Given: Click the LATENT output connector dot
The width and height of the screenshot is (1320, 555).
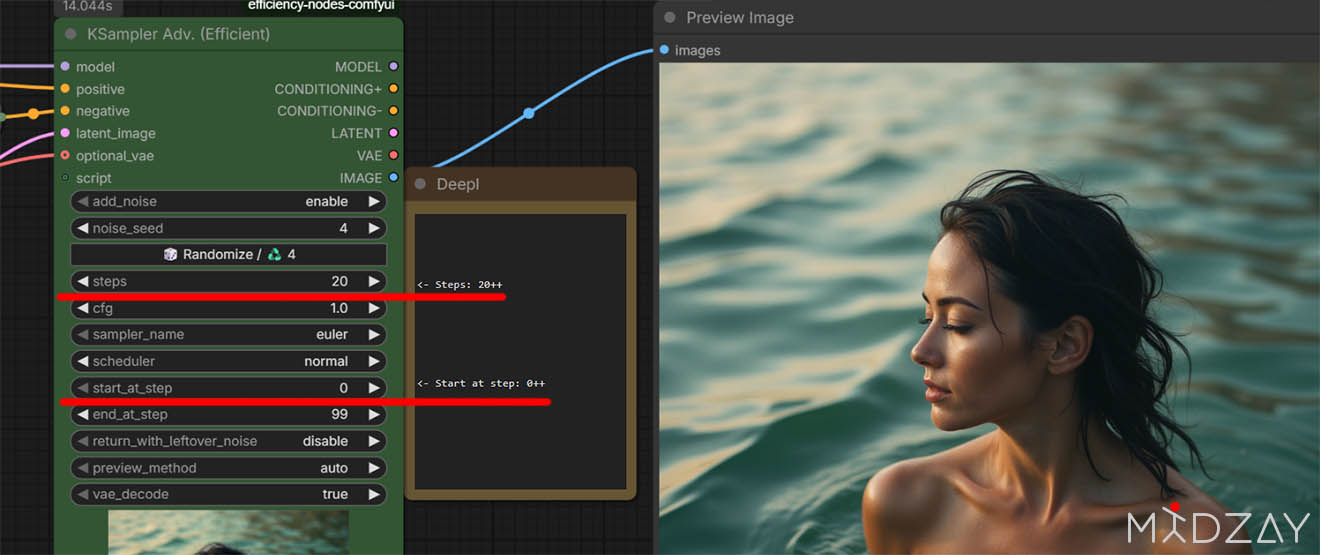Looking at the screenshot, I should pos(393,133).
